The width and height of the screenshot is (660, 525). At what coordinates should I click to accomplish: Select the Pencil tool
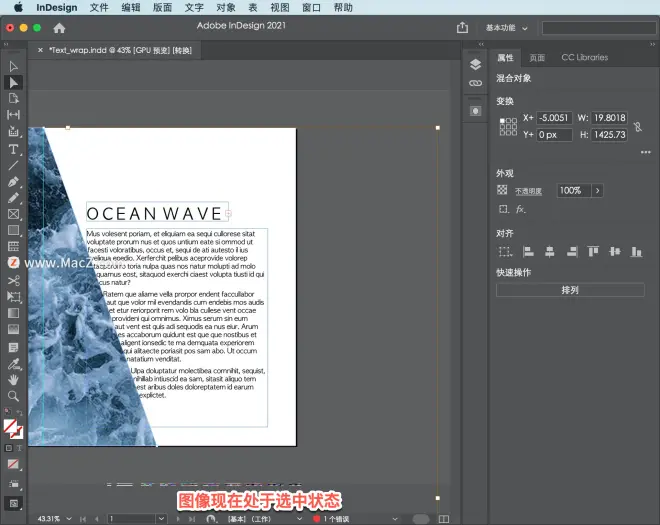tap(13, 198)
